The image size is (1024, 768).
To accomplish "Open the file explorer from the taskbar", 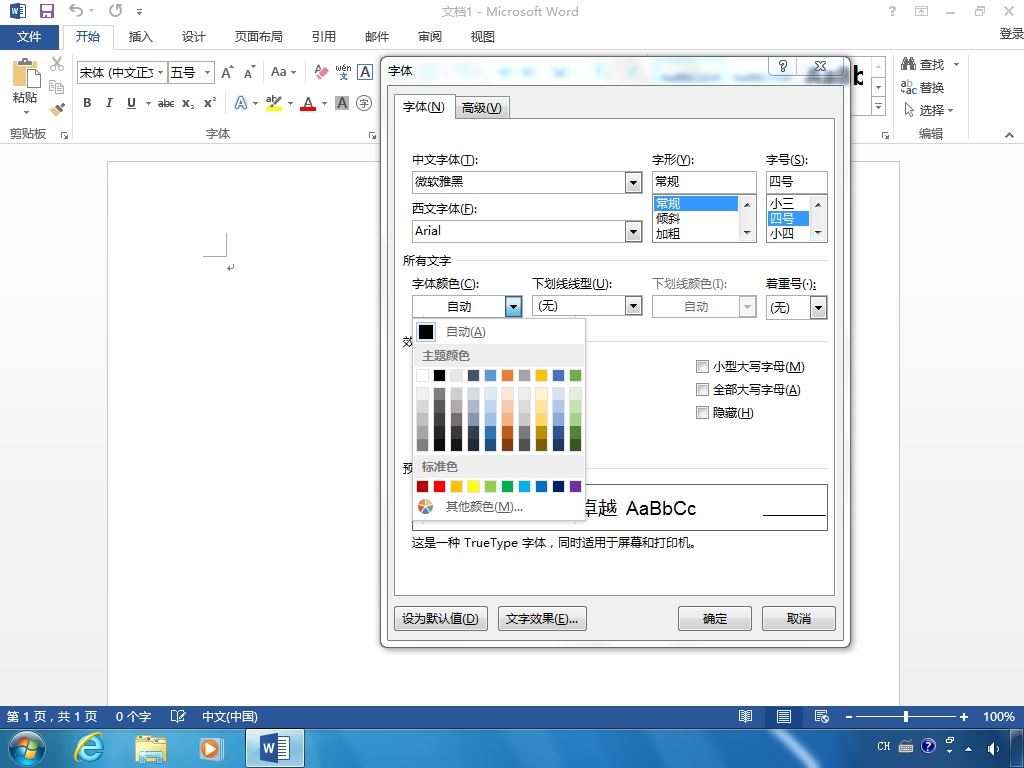I will (151, 748).
